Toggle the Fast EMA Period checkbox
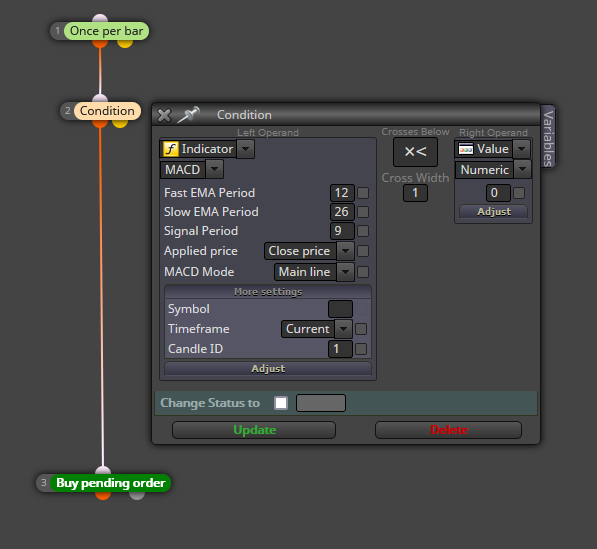Viewport: 597px width, 549px height. click(x=363, y=193)
